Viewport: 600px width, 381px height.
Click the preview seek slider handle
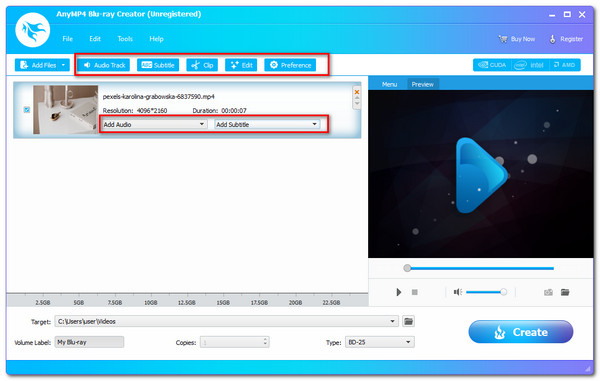tap(407, 268)
